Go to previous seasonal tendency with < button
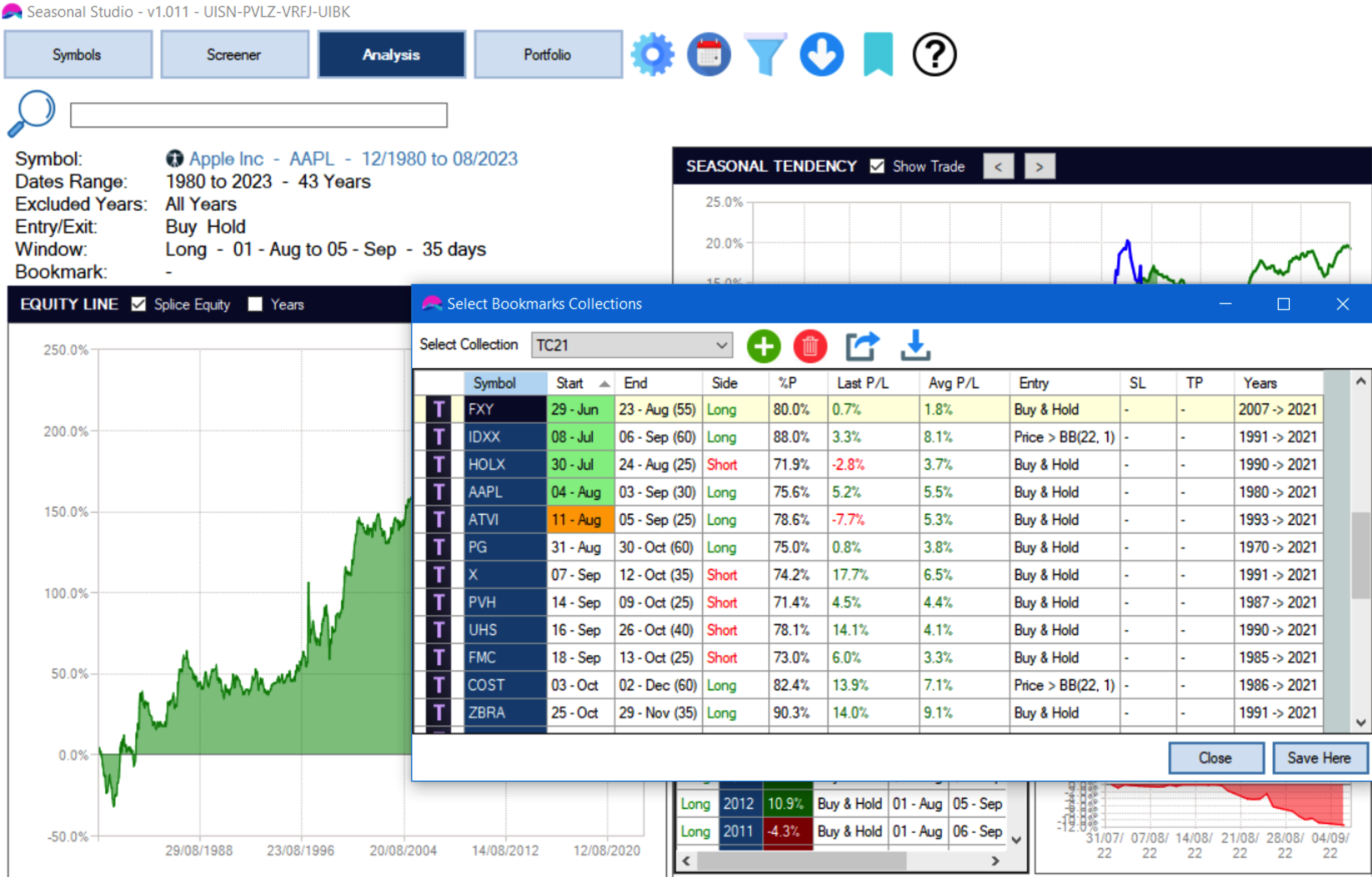This screenshot has height=877, width=1372. click(x=998, y=167)
